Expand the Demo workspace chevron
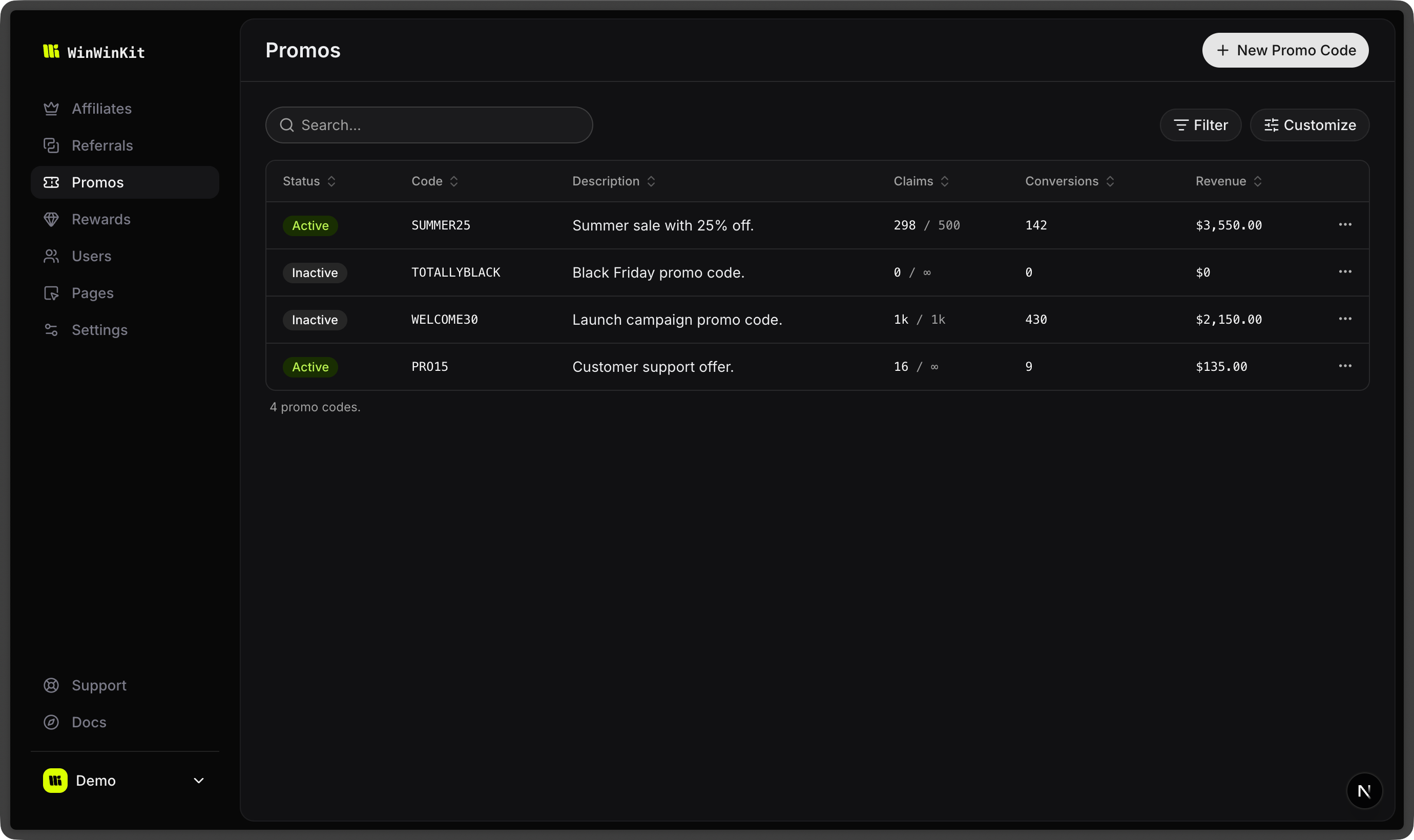Screen dimensions: 1414x840 tap(199, 781)
